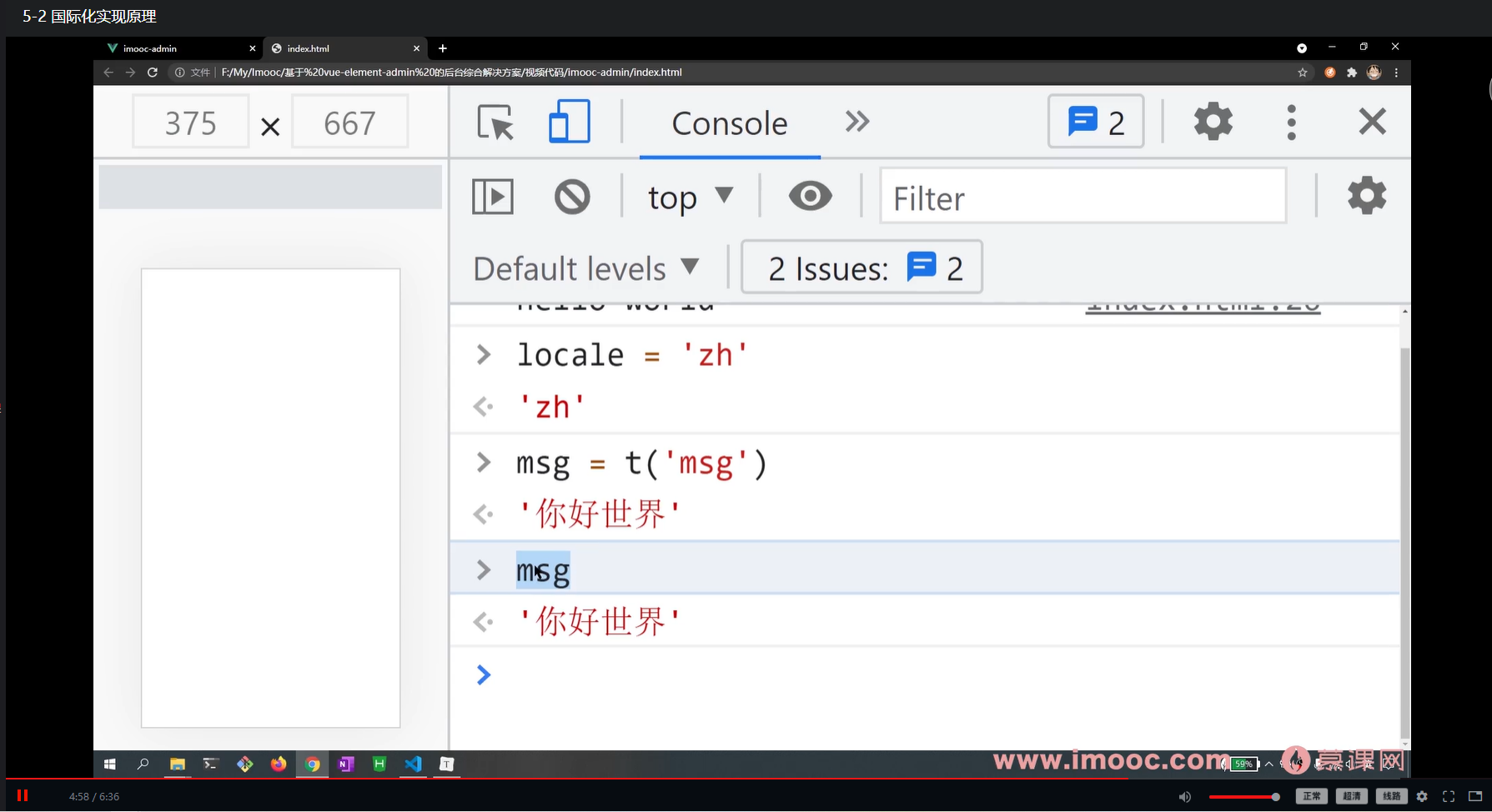Viewport: 1492px width, 812px height.
Task: Open Windows taskbar search
Action: click(143, 764)
